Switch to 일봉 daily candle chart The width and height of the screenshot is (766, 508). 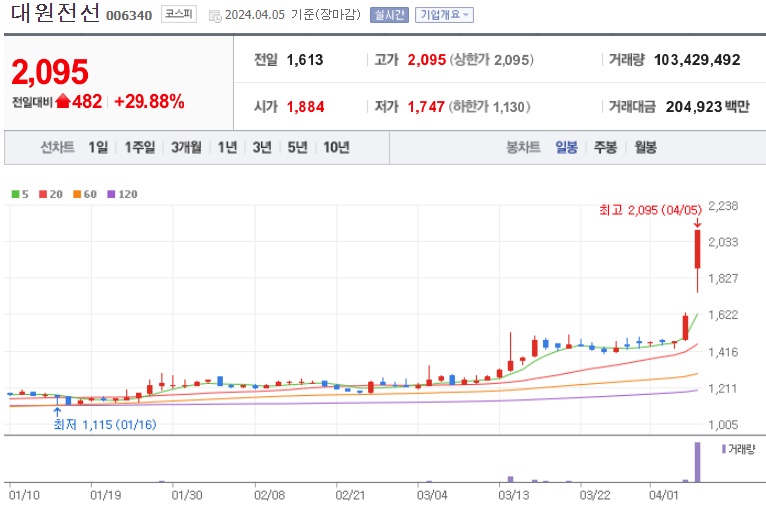(566, 147)
